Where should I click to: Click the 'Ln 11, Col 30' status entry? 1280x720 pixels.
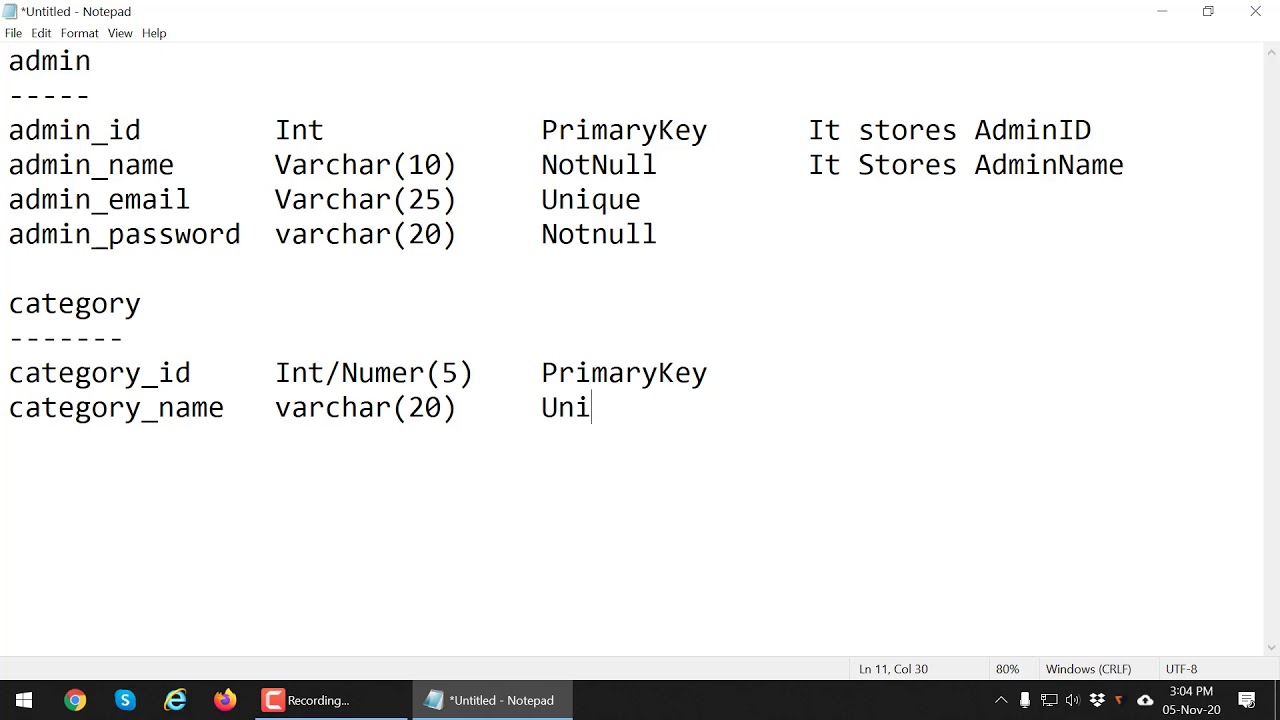click(x=893, y=669)
